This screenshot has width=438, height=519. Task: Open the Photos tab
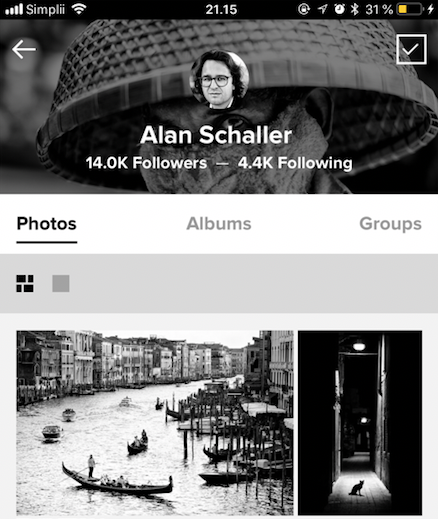click(x=47, y=224)
